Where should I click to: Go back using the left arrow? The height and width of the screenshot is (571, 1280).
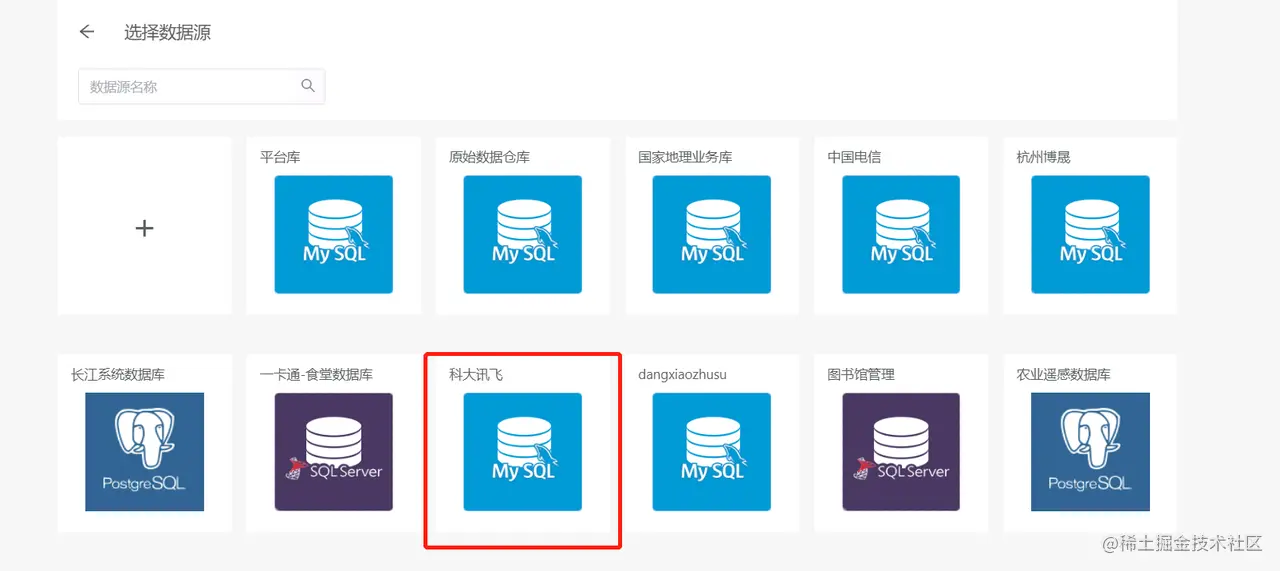coord(87,32)
